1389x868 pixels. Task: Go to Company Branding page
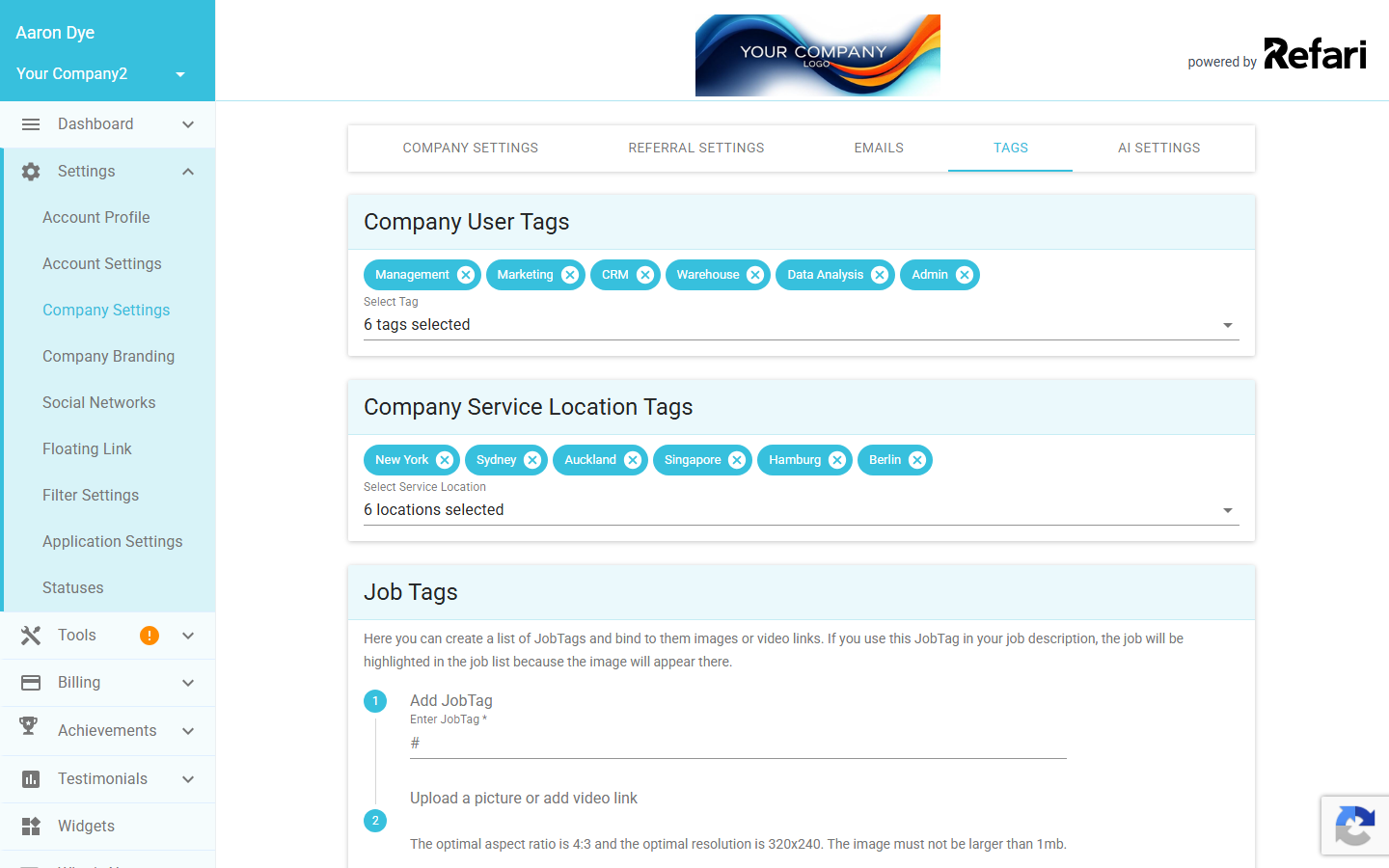click(109, 357)
